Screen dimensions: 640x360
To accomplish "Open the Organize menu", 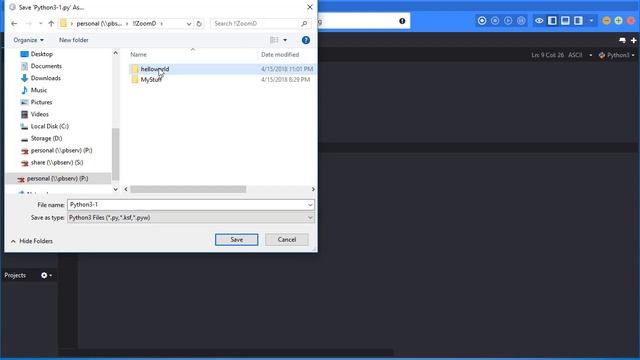I will pos(29,40).
